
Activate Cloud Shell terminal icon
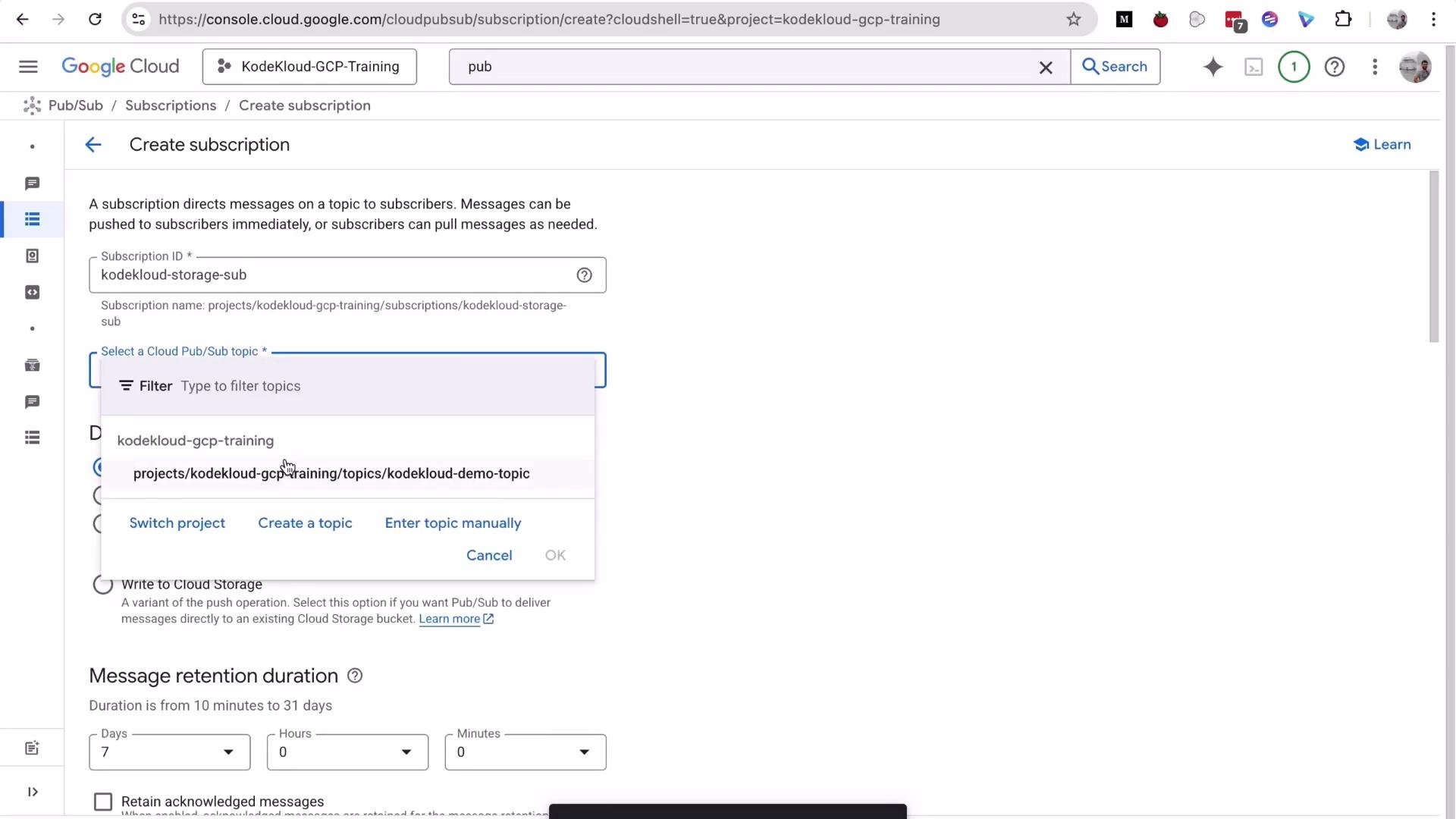click(x=1254, y=67)
